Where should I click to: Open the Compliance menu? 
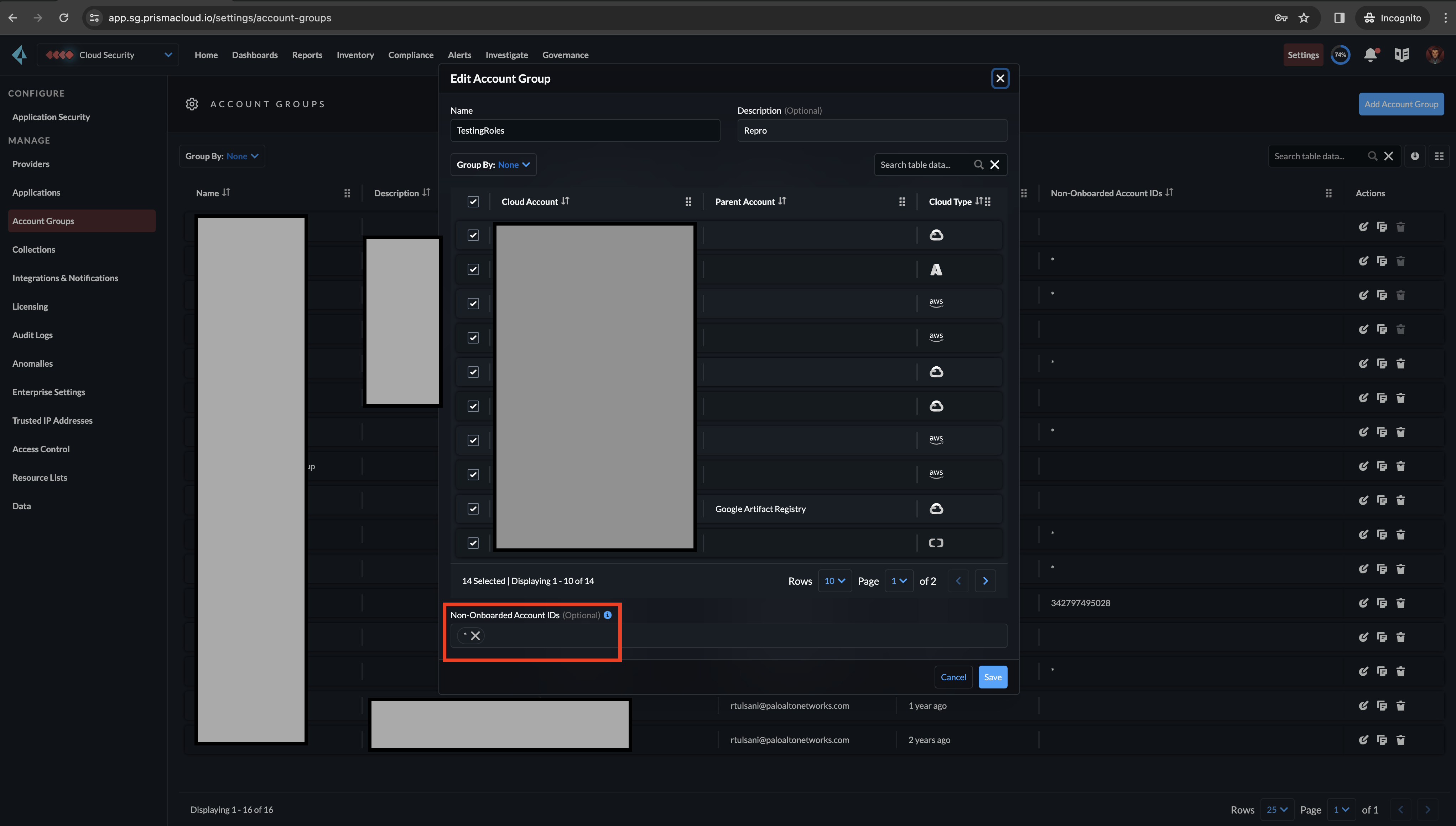[411, 55]
